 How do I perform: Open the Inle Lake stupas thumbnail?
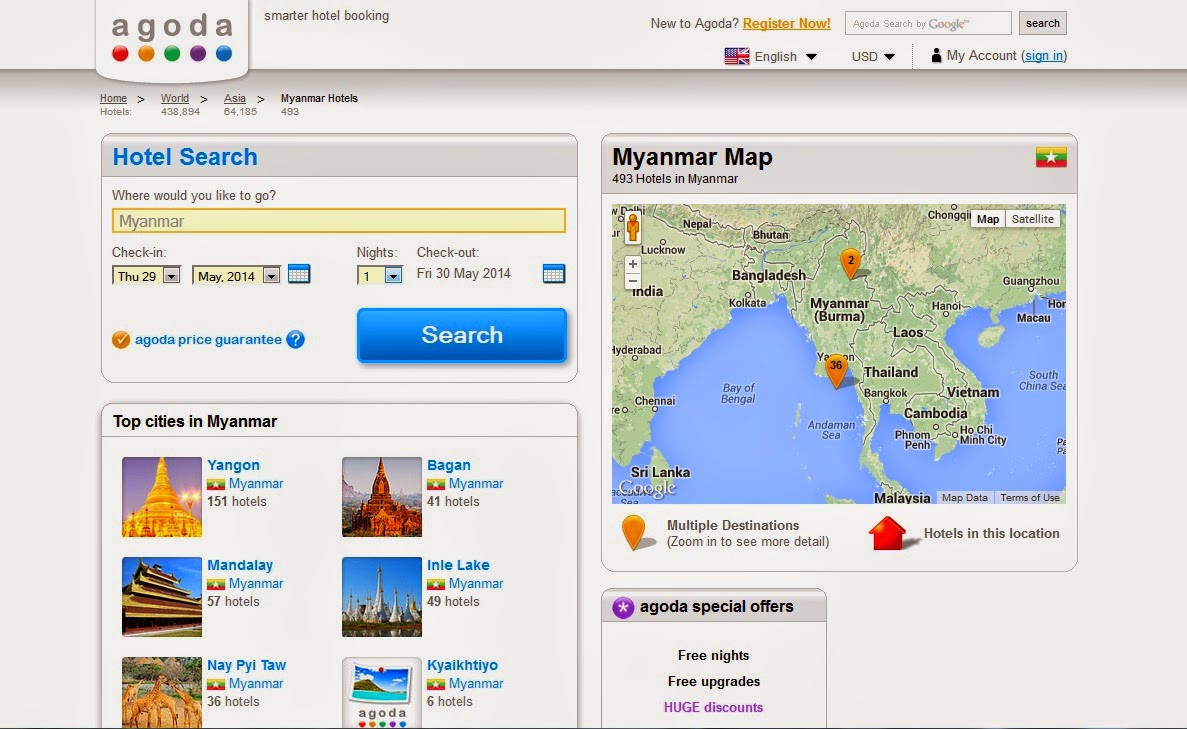pyautogui.click(x=382, y=597)
